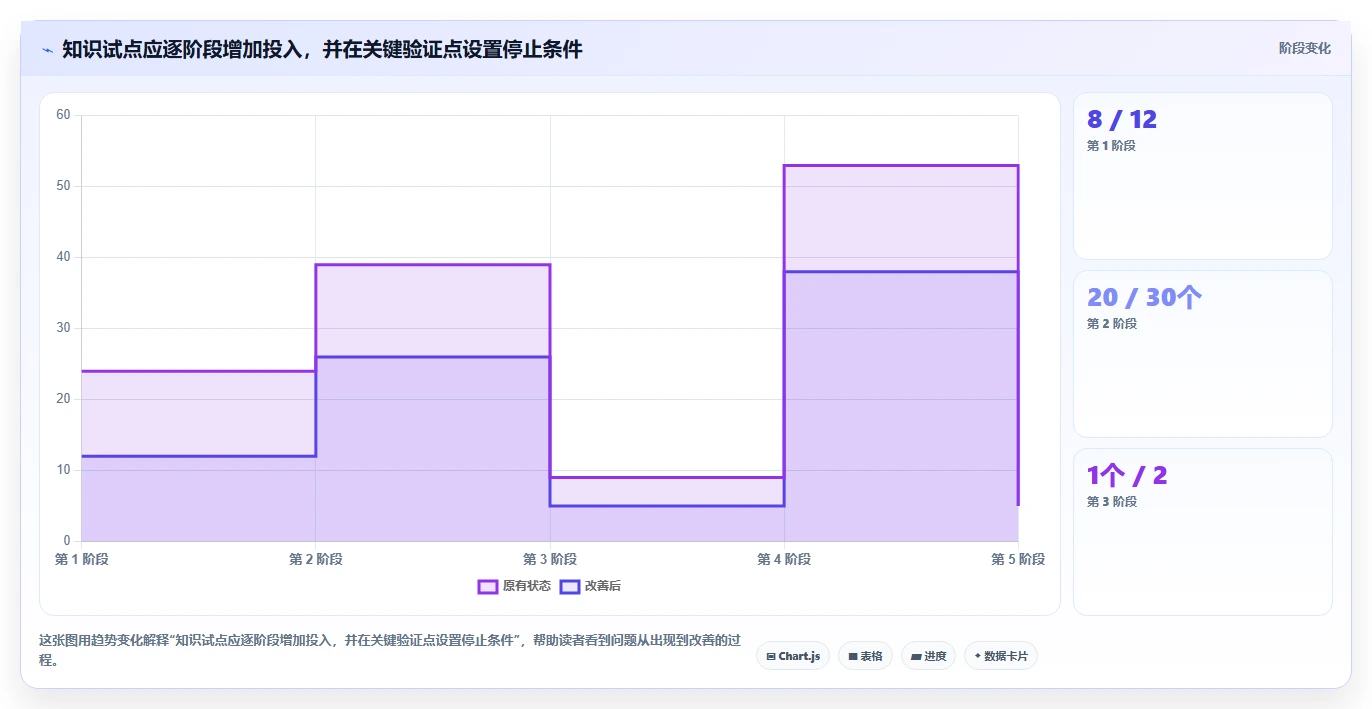The image size is (1372, 709).
Task: Toggle the 改善后 legend item
Action: coord(590,586)
